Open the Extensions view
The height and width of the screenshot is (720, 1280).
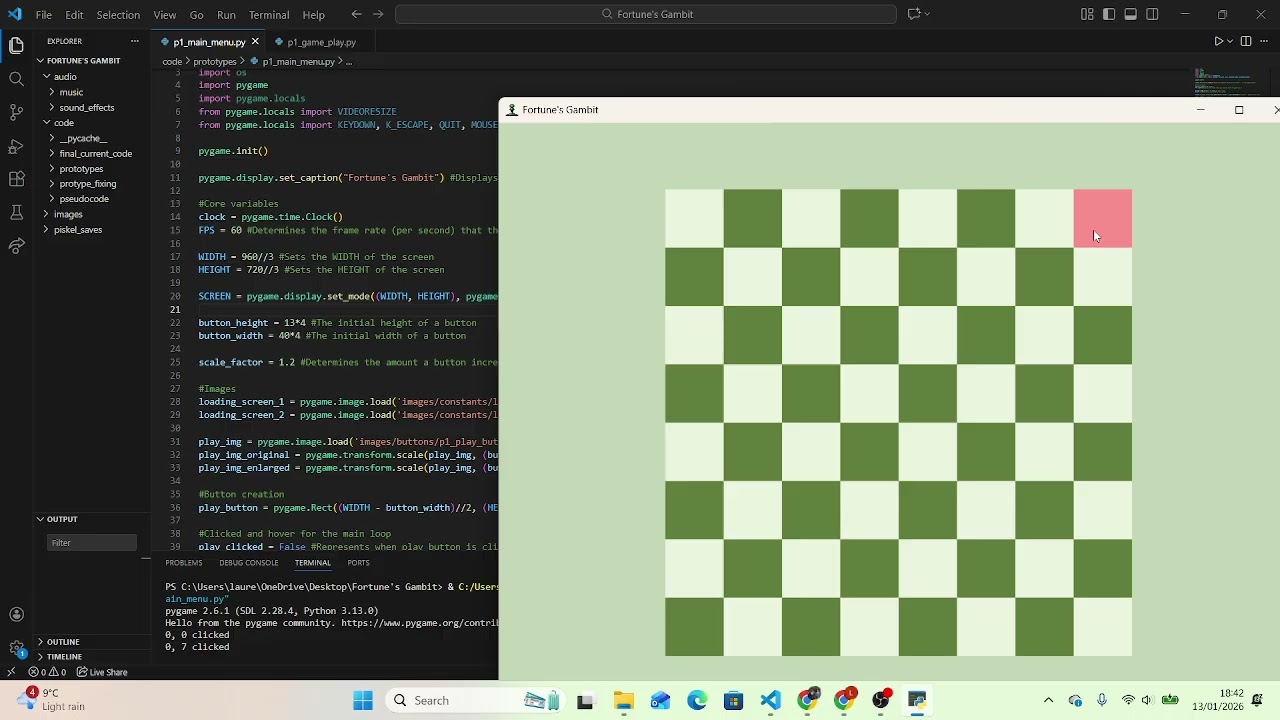(x=16, y=179)
